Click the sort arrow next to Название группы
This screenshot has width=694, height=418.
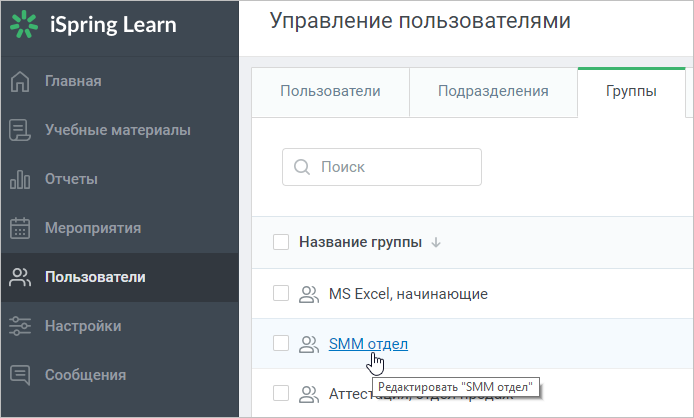point(436,243)
